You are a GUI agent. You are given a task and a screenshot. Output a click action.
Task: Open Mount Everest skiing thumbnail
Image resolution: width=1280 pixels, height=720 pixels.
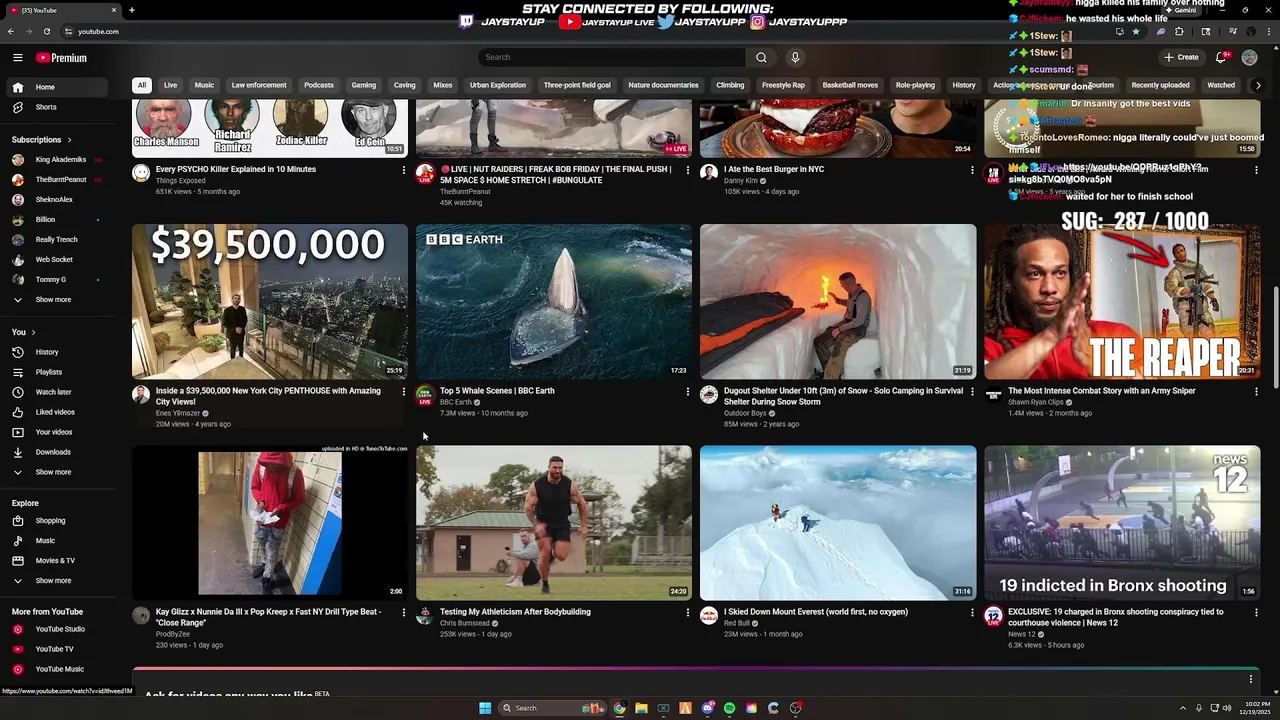pos(838,523)
